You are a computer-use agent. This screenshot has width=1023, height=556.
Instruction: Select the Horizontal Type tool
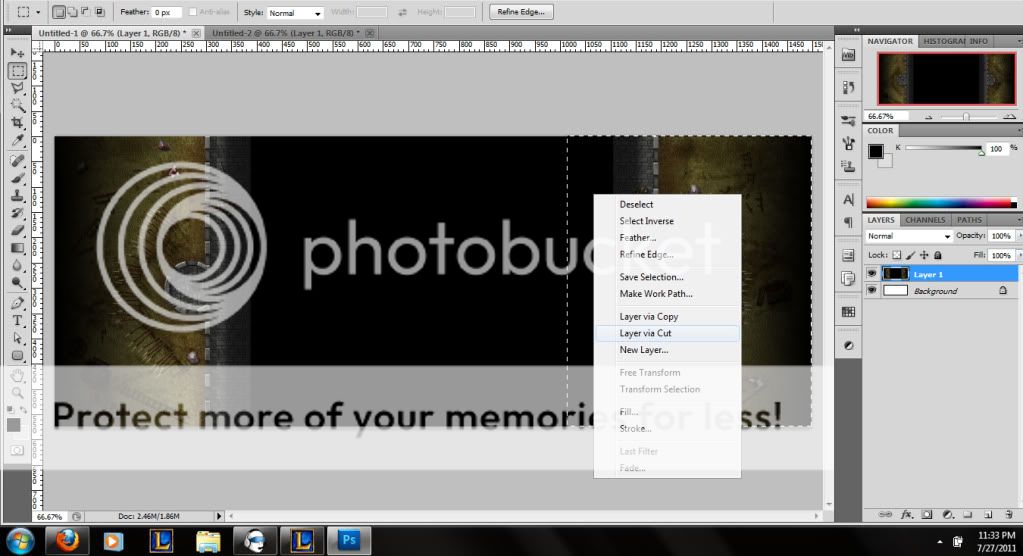coord(17,320)
